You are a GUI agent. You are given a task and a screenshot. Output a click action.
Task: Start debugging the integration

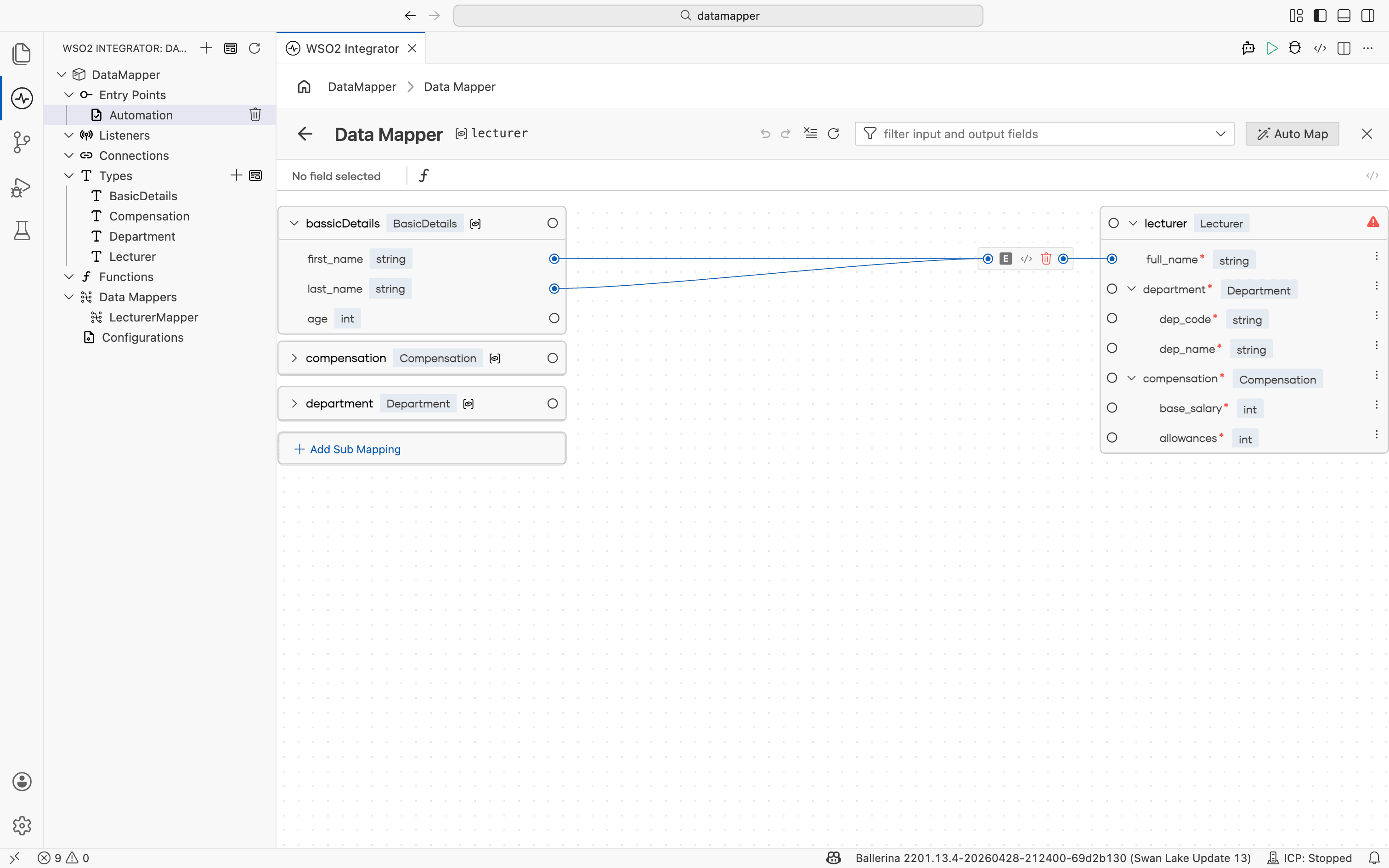click(1295, 48)
